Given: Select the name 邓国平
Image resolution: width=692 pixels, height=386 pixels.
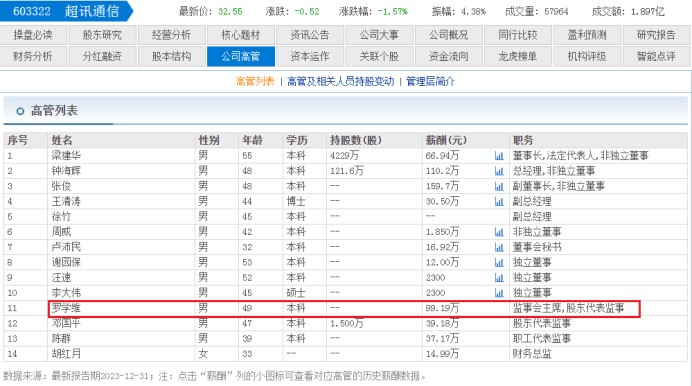Looking at the screenshot, I should (x=66, y=323).
